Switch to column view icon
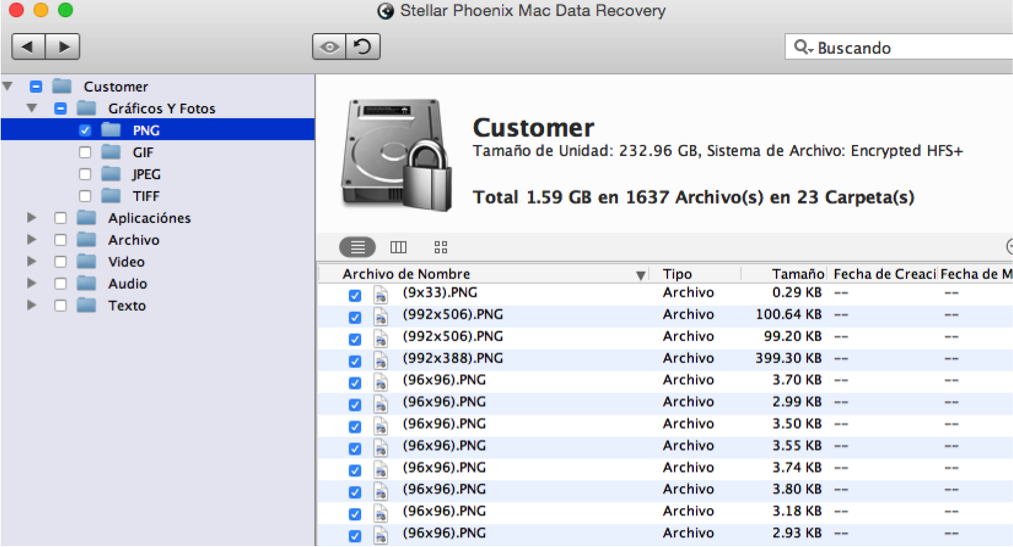 399,247
